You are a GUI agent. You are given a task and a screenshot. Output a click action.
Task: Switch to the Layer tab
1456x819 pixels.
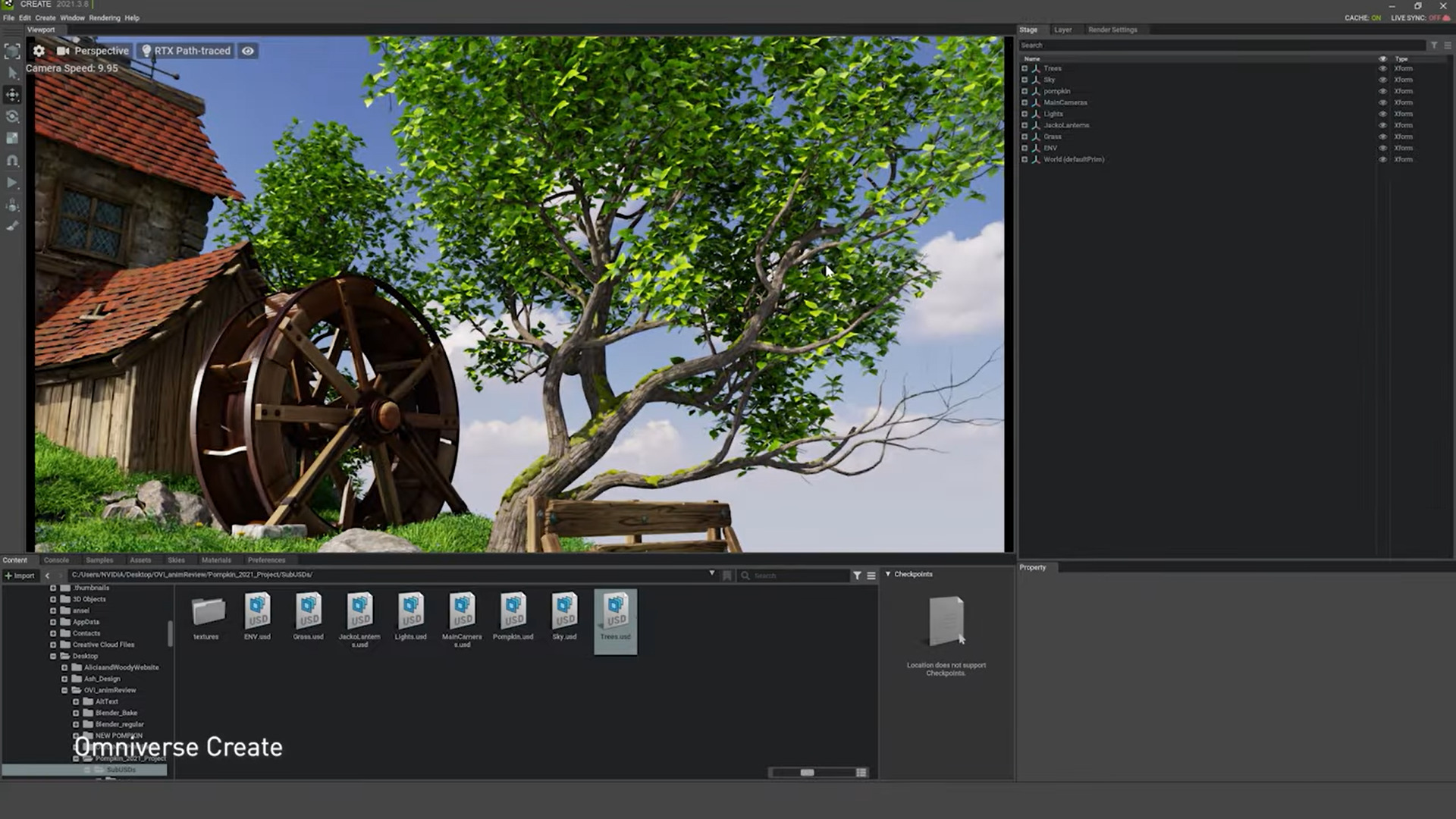coord(1062,30)
